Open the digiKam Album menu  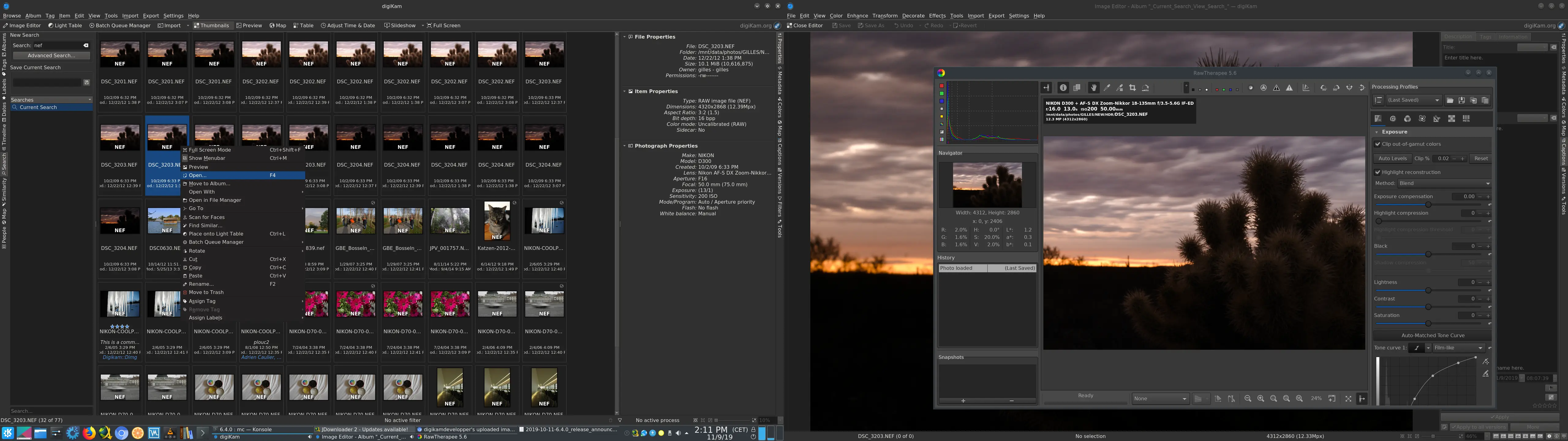(33, 15)
